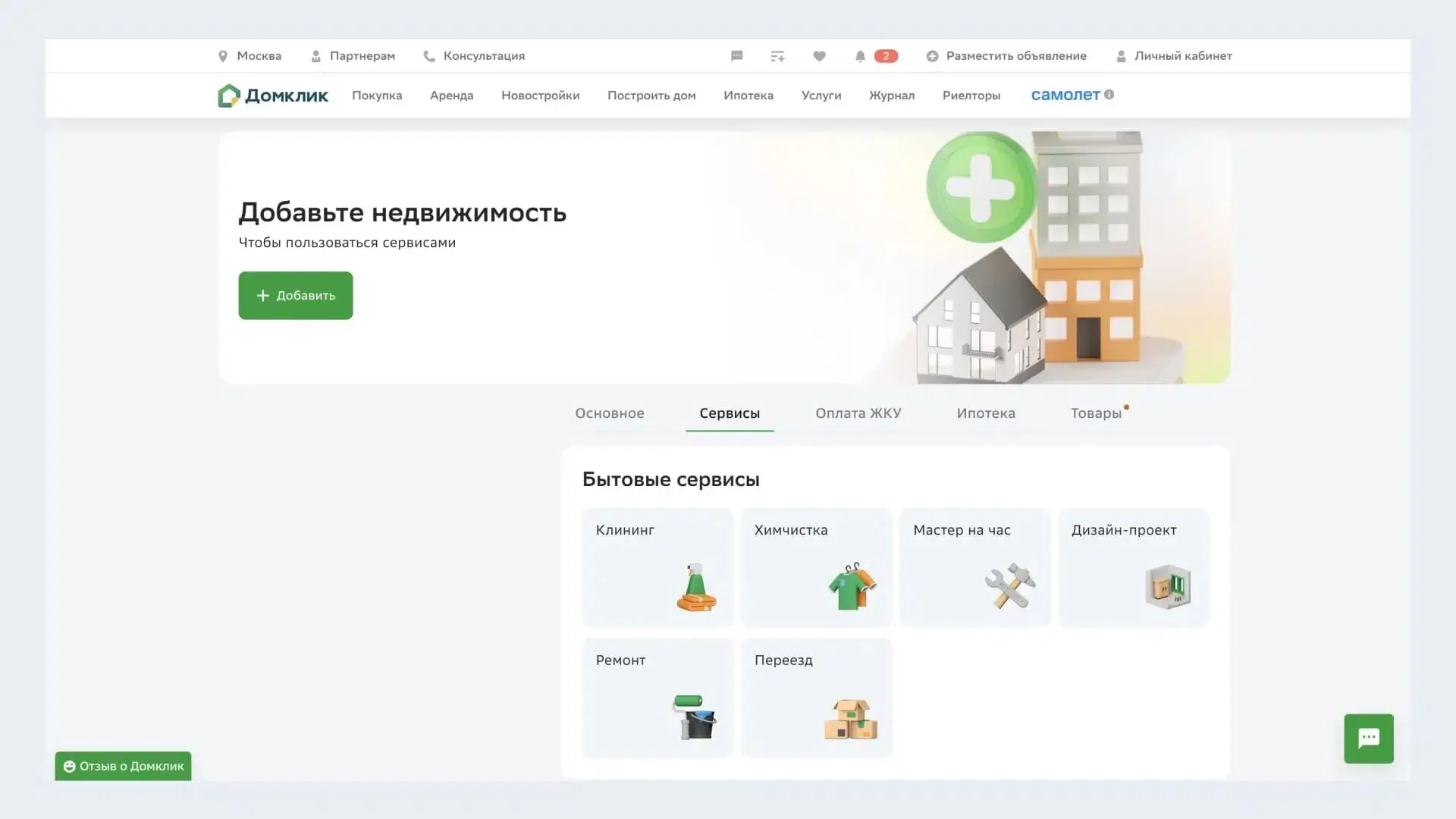Open the Услуги menu item

[821, 96]
